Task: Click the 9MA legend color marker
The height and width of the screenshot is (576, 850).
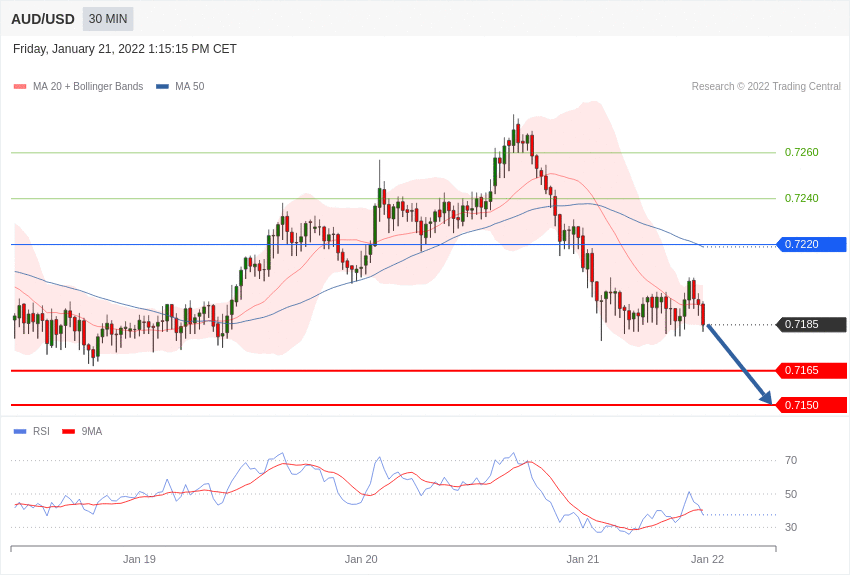Action: (69, 432)
